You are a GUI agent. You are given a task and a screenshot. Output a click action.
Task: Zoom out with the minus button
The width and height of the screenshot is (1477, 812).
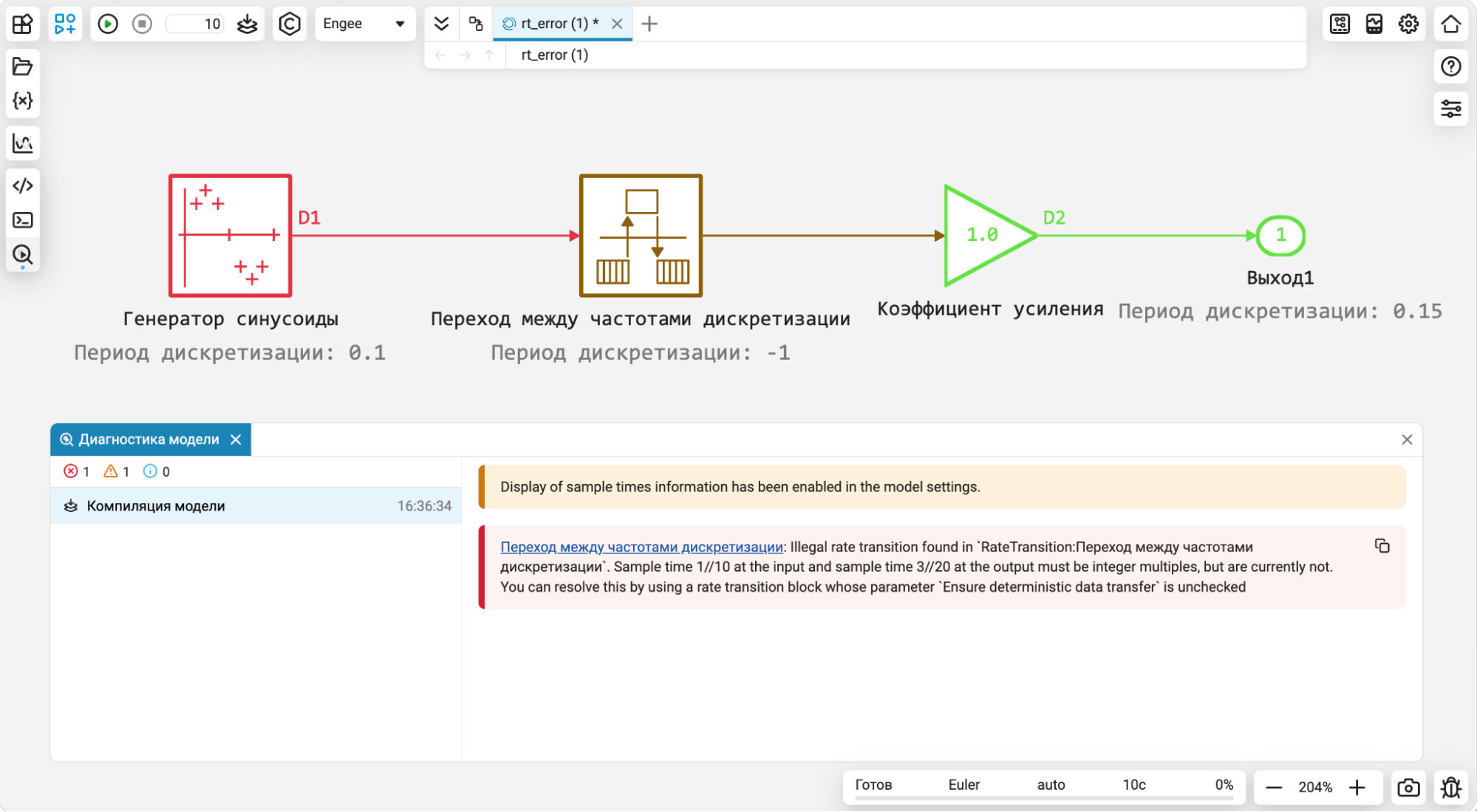(x=1274, y=788)
